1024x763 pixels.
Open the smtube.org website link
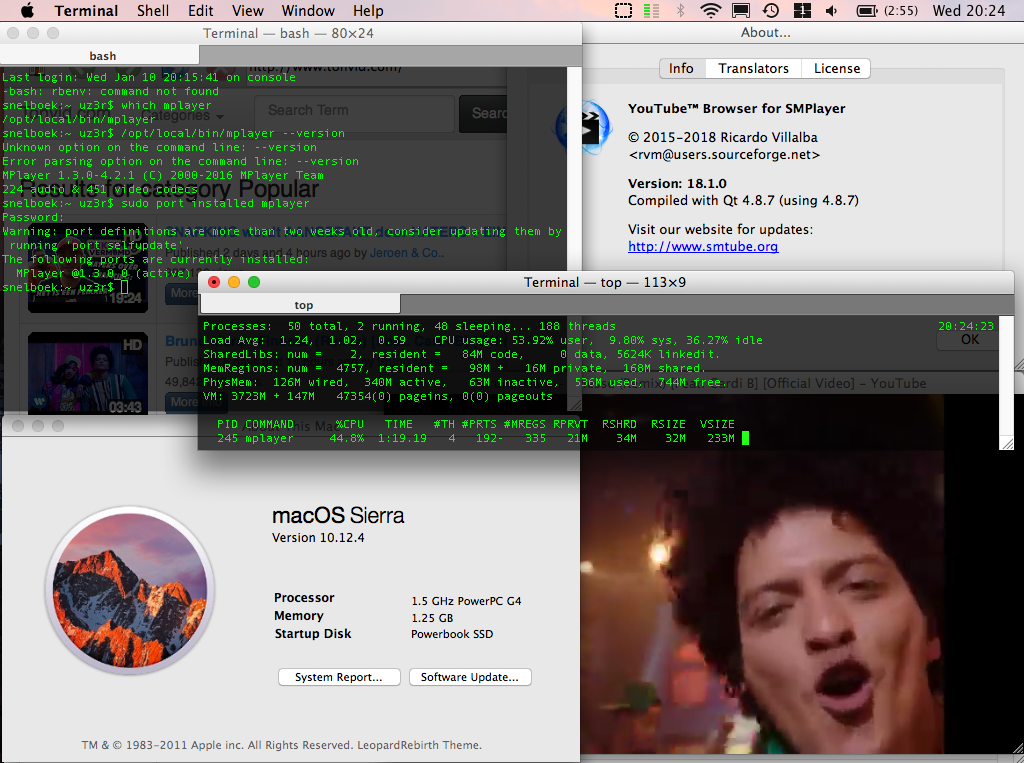tap(703, 246)
